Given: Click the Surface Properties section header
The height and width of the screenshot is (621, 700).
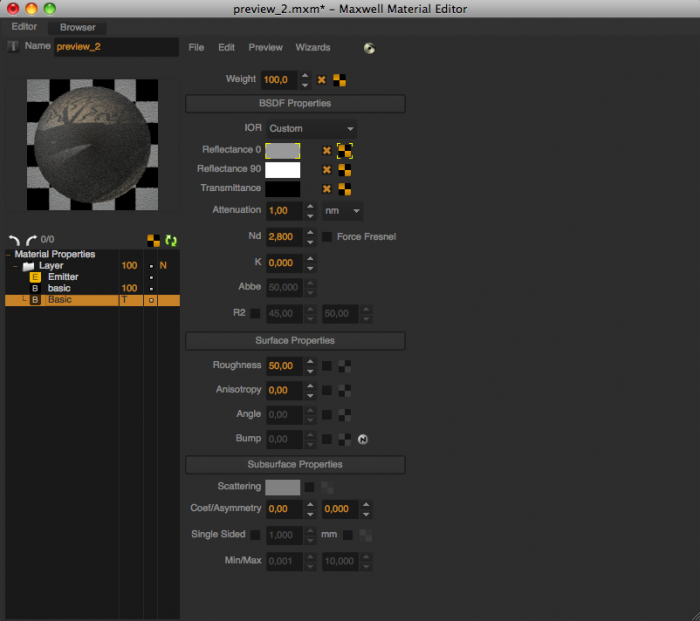Looking at the screenshot, I should [295, 341].
